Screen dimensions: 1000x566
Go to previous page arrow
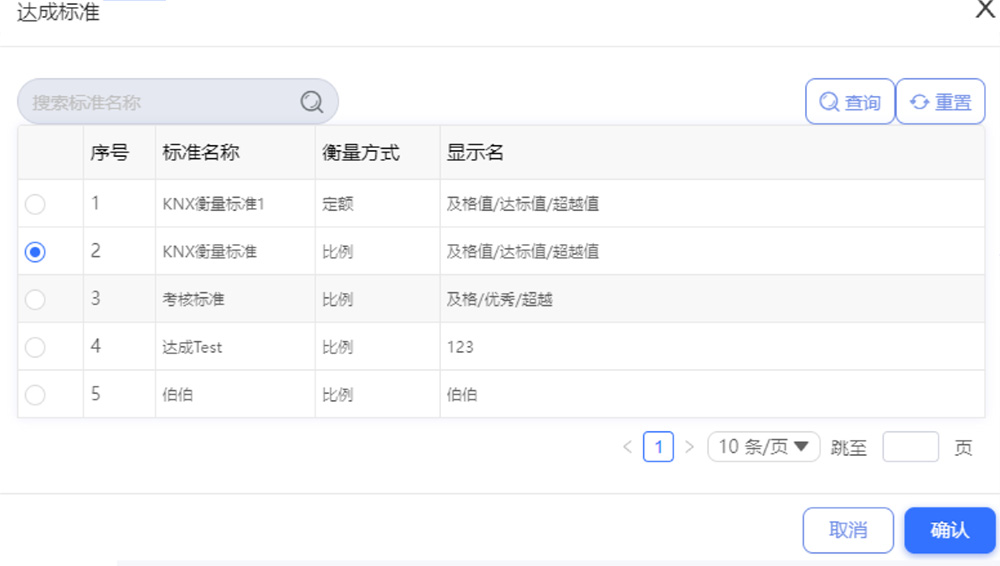click(628, 447)
